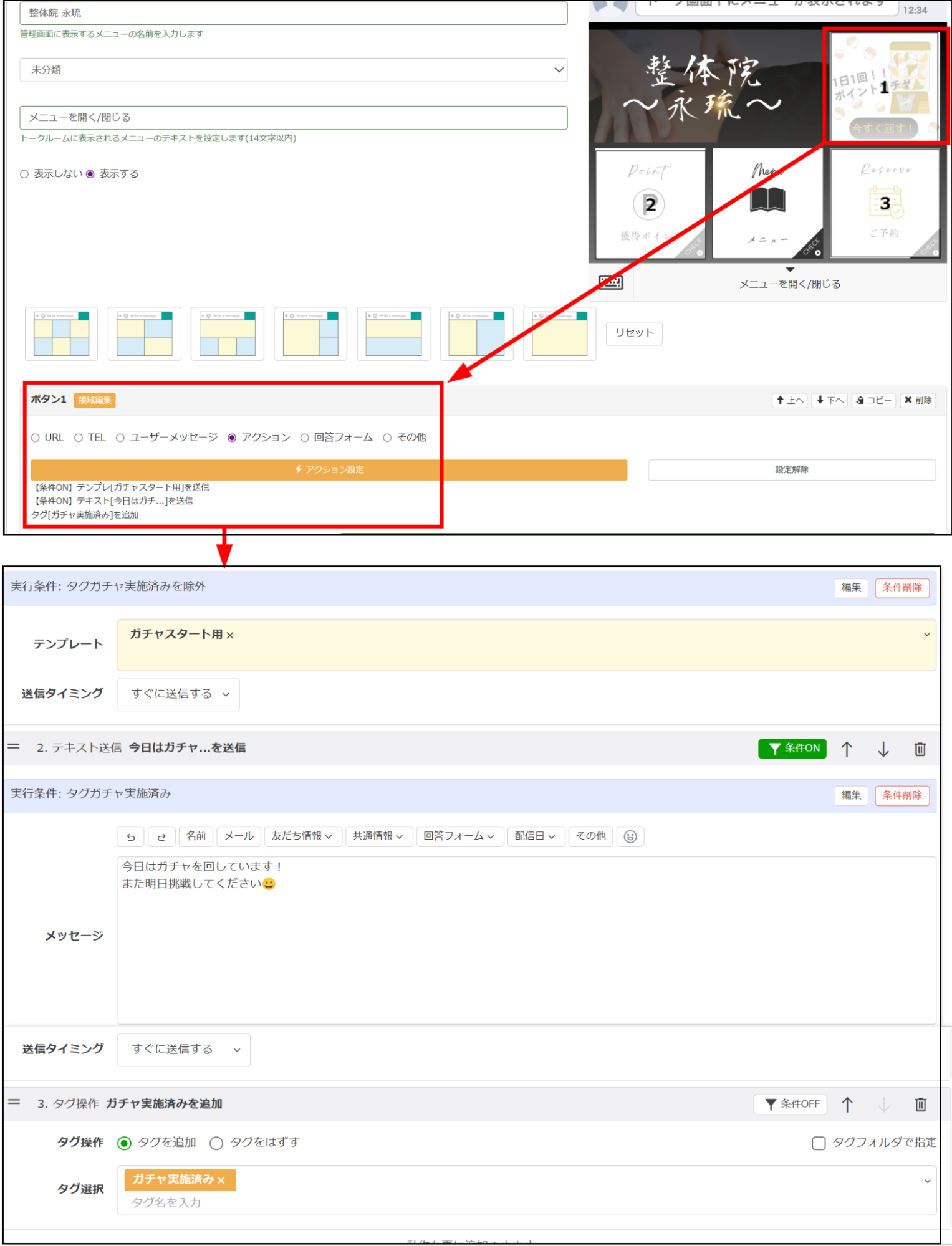Image resolution: width=952 pixels, height=1246 pixels.
Task: Expand 回答フォーム insert dropdown in toolbar
Action: point(459,836)
